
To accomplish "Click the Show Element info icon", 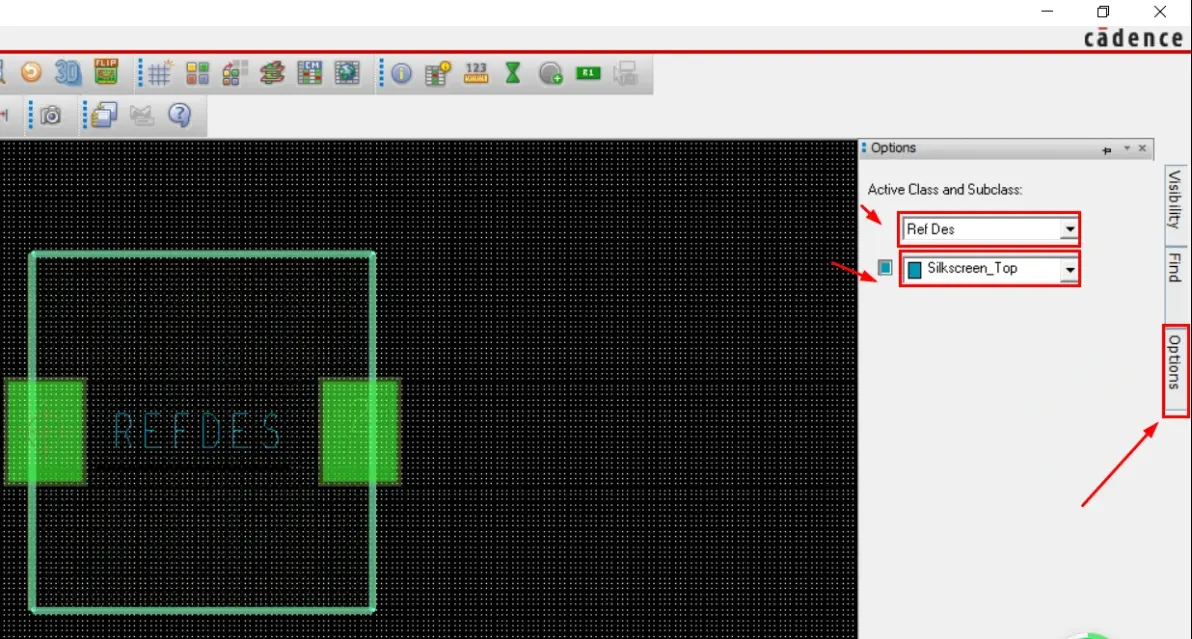I will [401, 73].
